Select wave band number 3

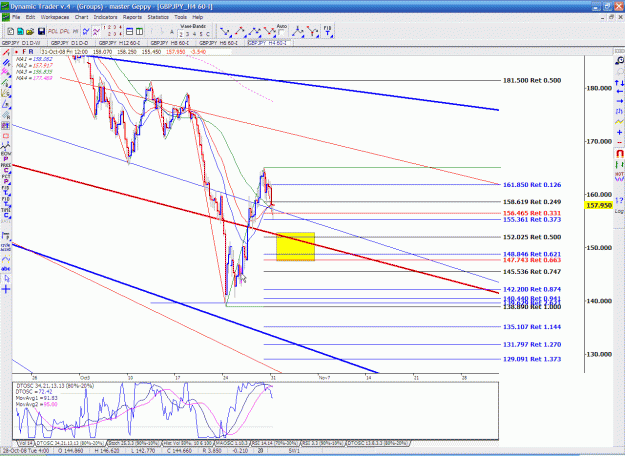[x=188, y=34]
